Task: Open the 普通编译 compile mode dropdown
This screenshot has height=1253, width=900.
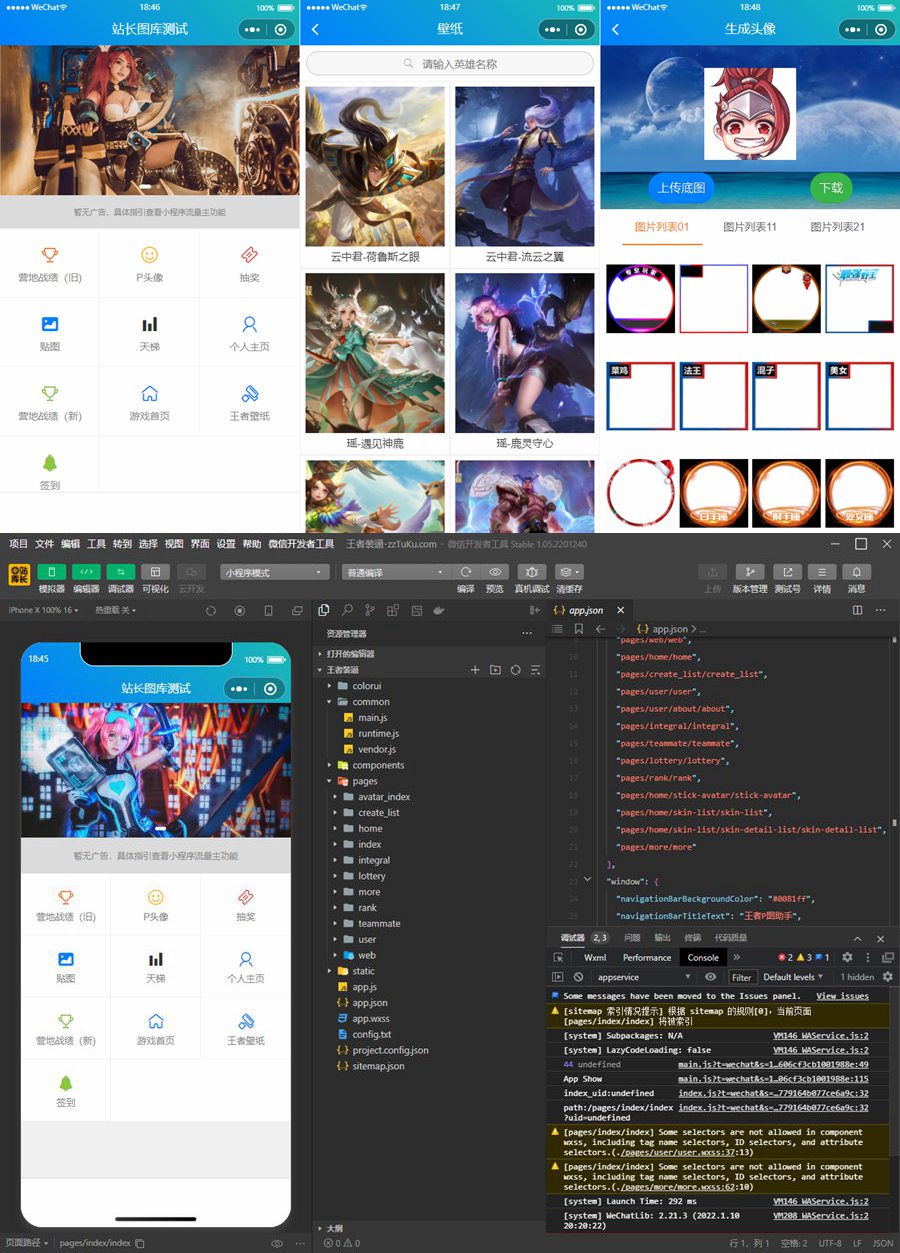Action: click(395, 573)
